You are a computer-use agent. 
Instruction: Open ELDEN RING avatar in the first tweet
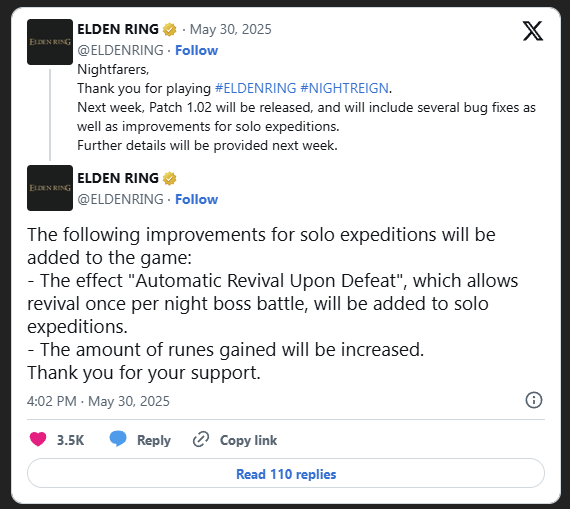[50, 42]
